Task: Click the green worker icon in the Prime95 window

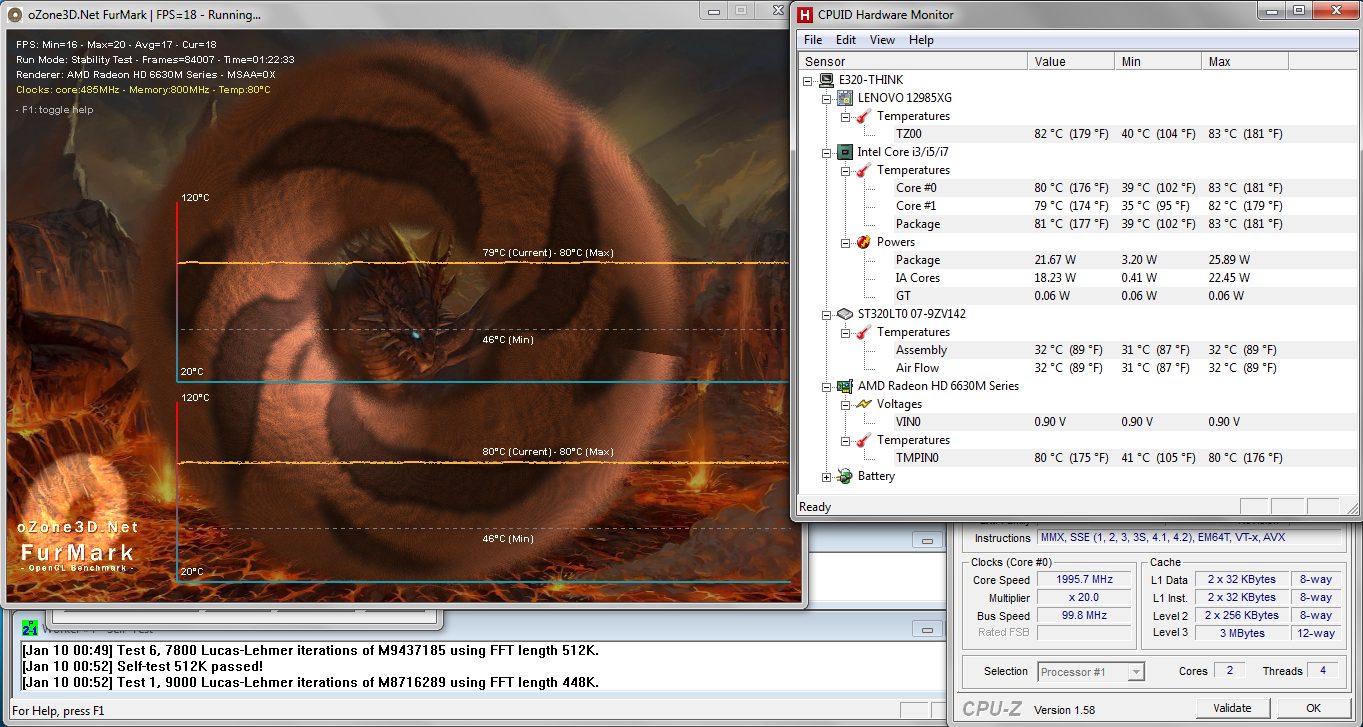Action: (30, 628)
